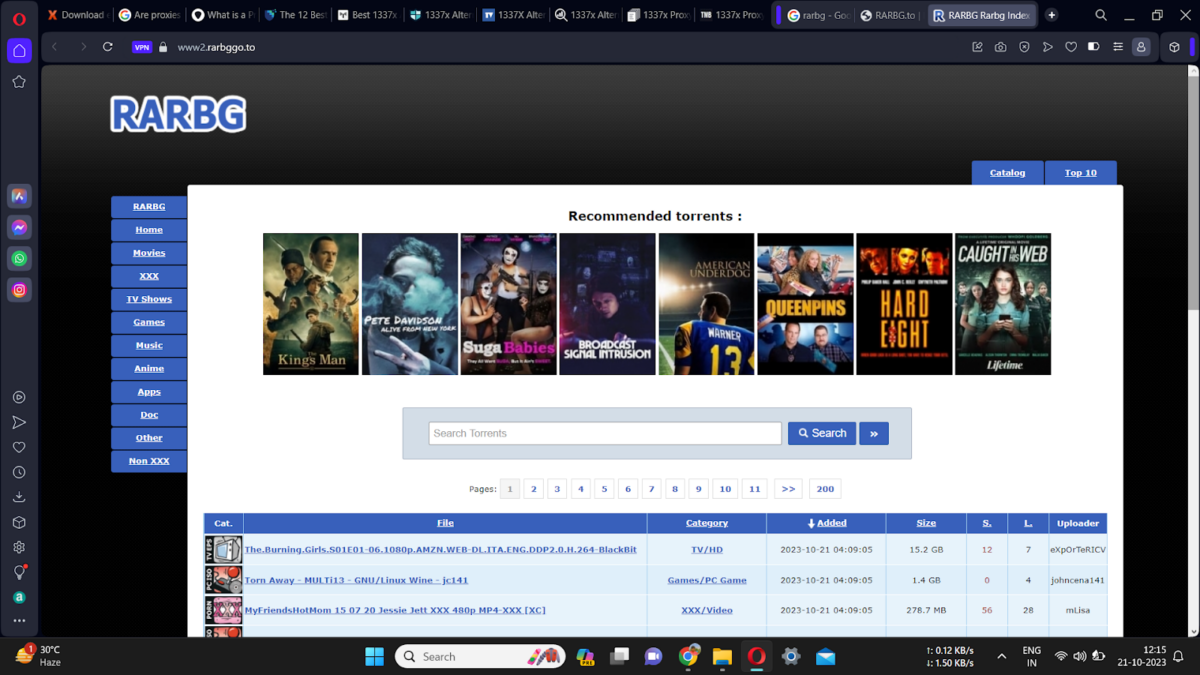
Task: Send page to My Flow via toolbar icon
Action: tap(1047, 46)
